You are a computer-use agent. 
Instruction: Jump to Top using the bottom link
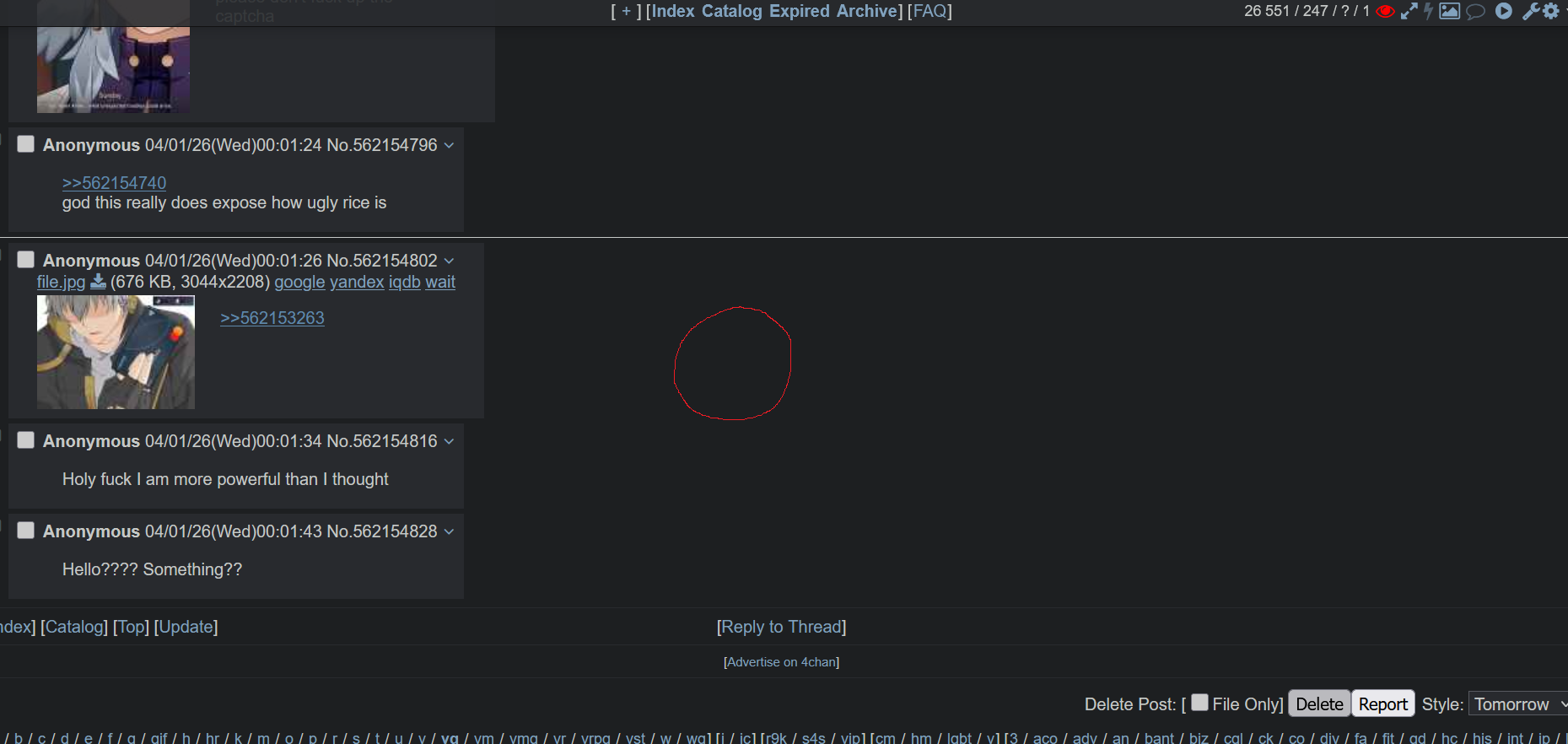pos(131,627)
